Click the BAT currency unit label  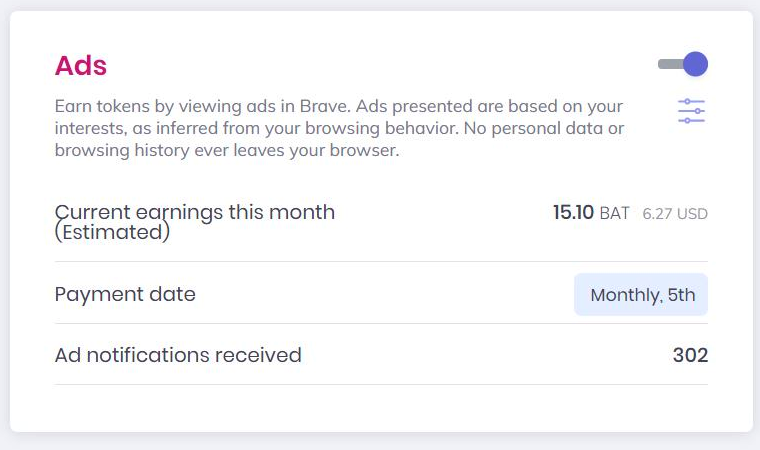tap(615, 213)
